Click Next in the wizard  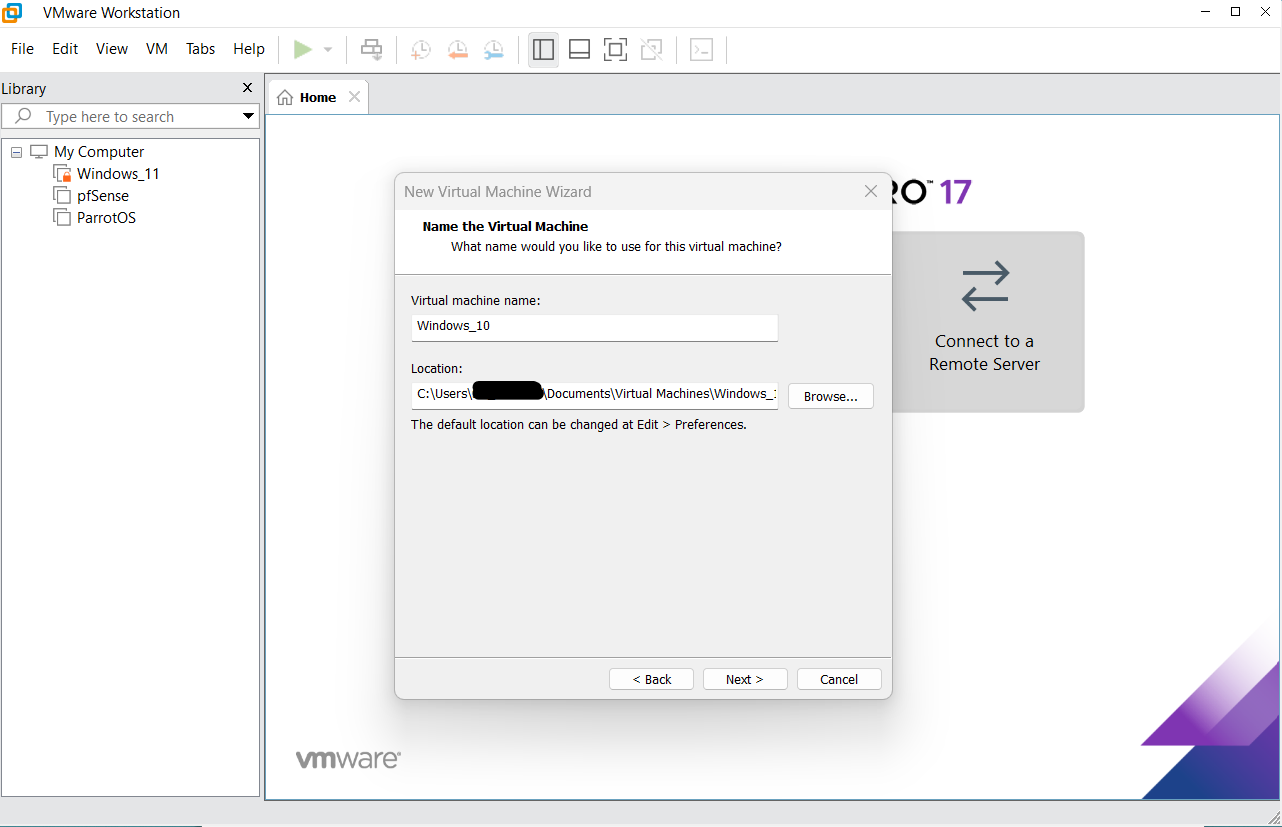click(x=745, y=679)
